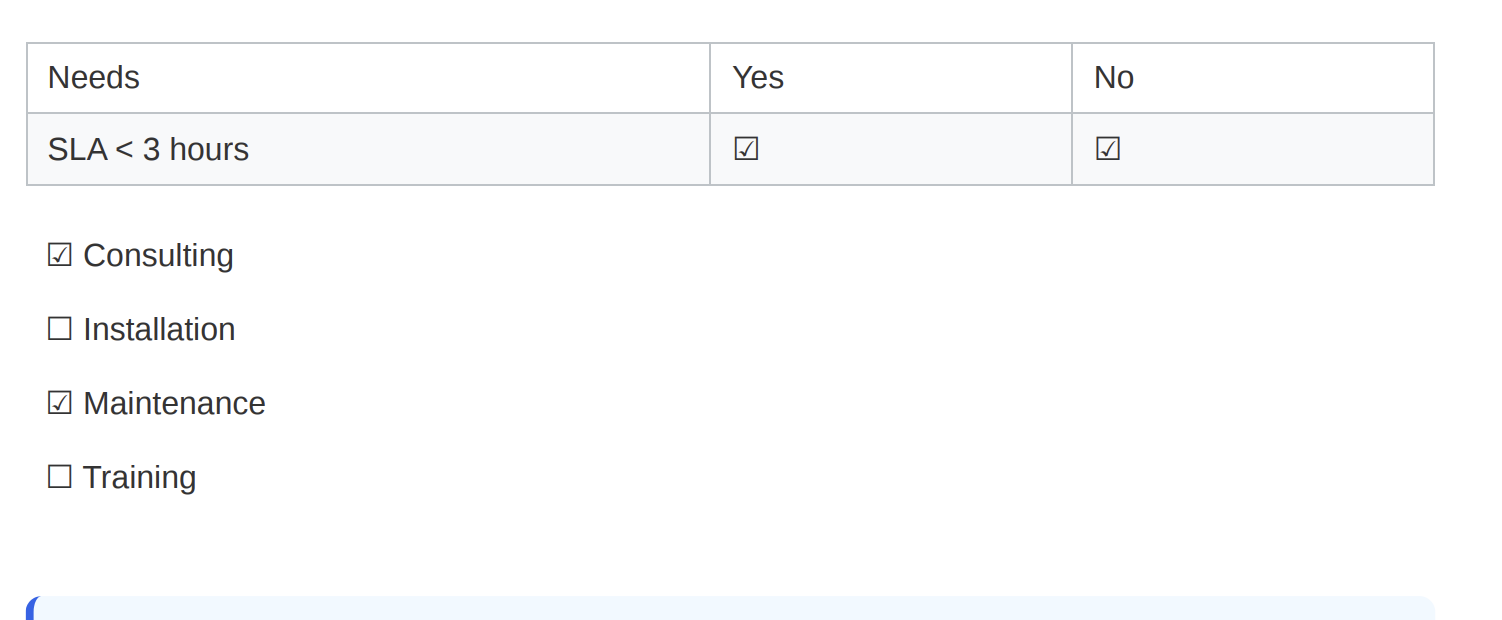This screenshot has height=620, width=1502.
Task: Click the word SLA in the table
Action: (x=77, y=150)
